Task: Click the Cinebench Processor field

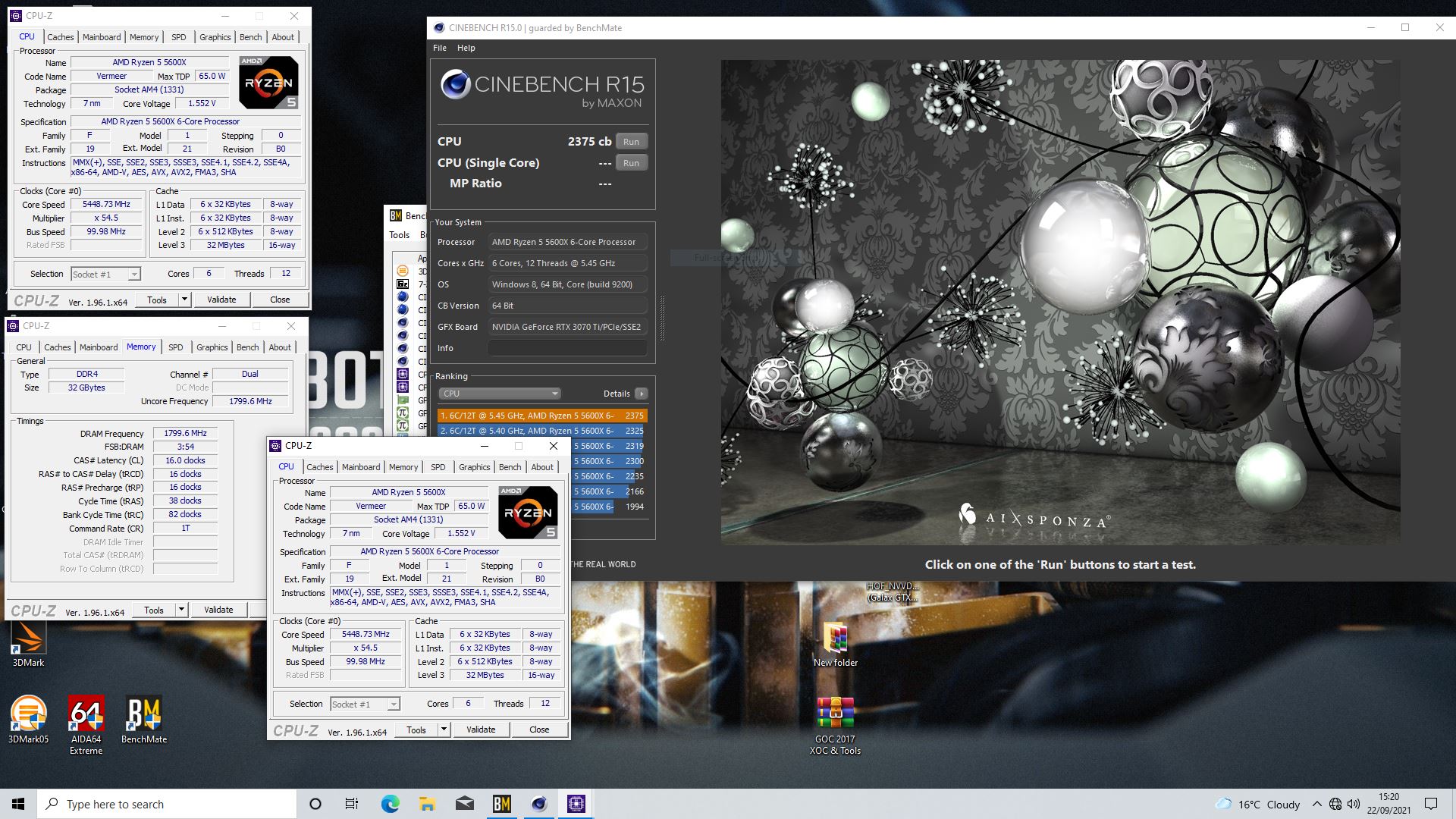Action: [568, 242]
